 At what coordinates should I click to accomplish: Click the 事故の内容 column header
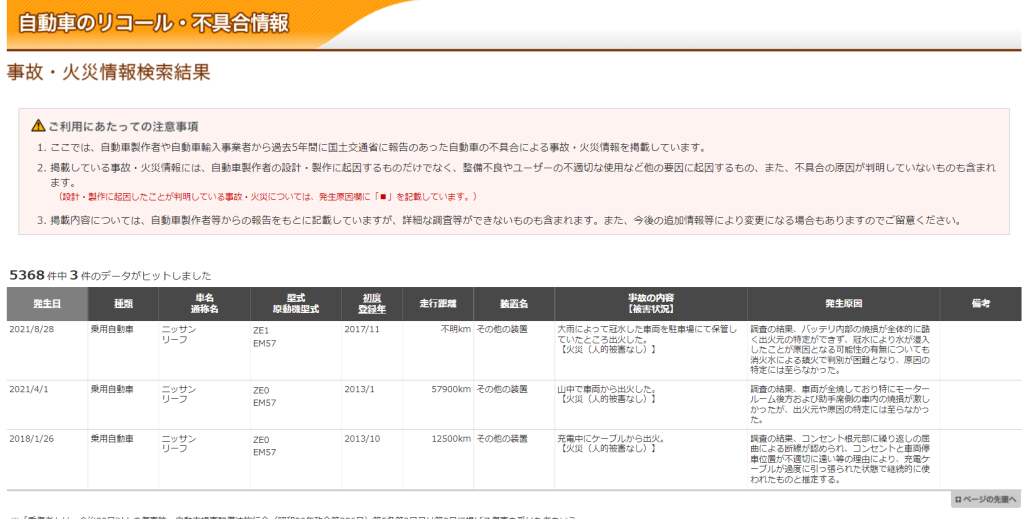coord(650,304)
